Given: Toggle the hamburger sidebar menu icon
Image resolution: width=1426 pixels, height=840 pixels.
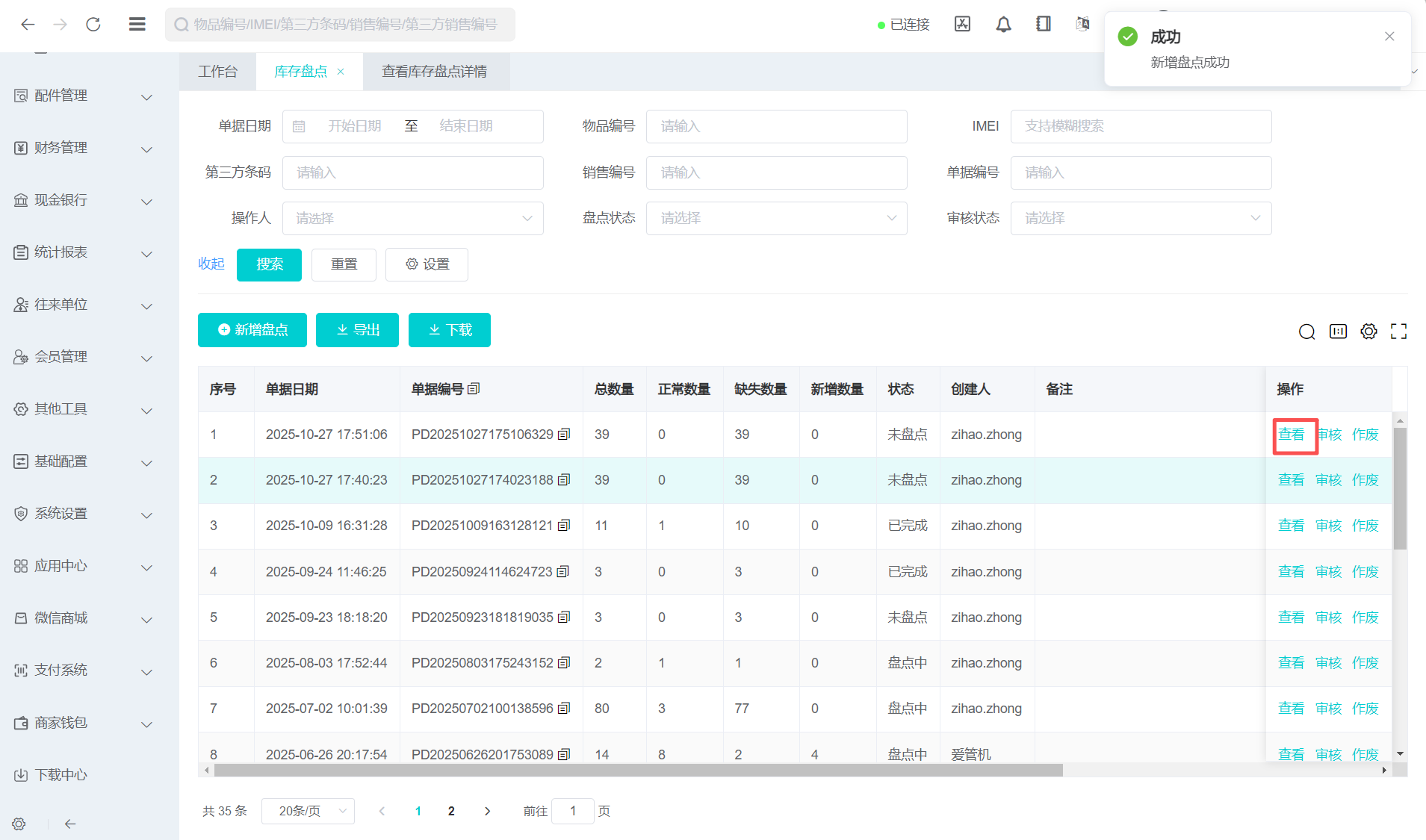Looking at the screenshot, I should [x=137, y=25].
